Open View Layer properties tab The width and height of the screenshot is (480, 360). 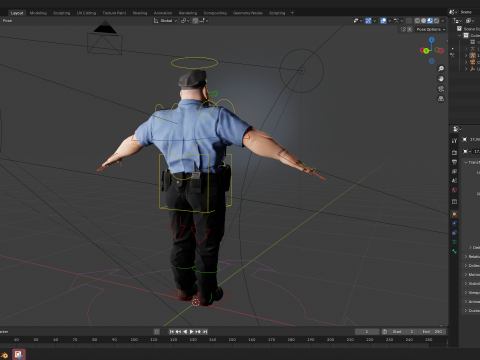(x=454, y=171)
